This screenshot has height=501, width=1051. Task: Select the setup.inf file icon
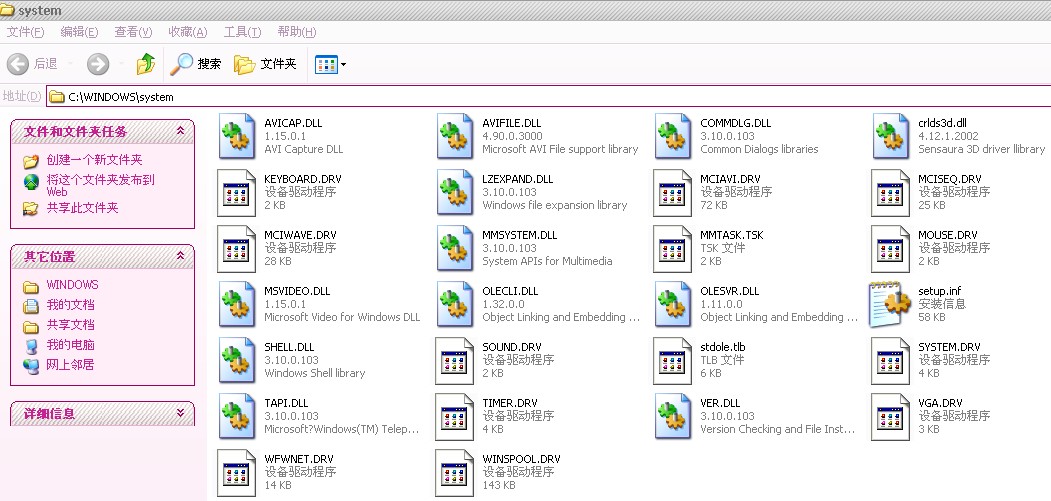click(x=890, y=304)
